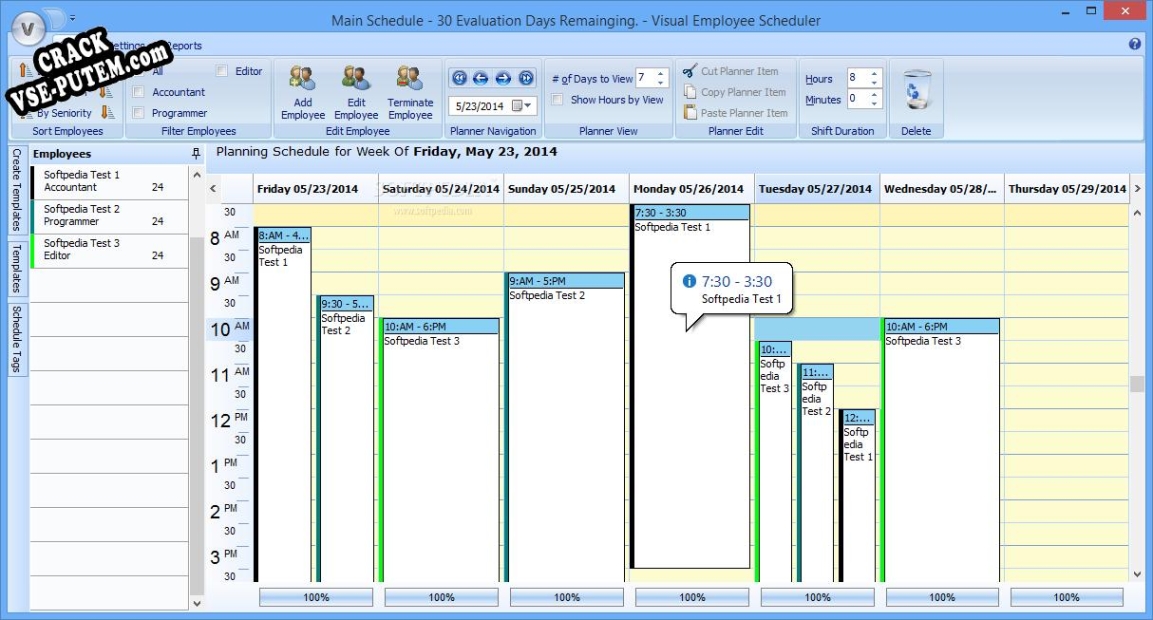
Task: Toggle the Programmer filter checkbox
Action: point(138,113)
